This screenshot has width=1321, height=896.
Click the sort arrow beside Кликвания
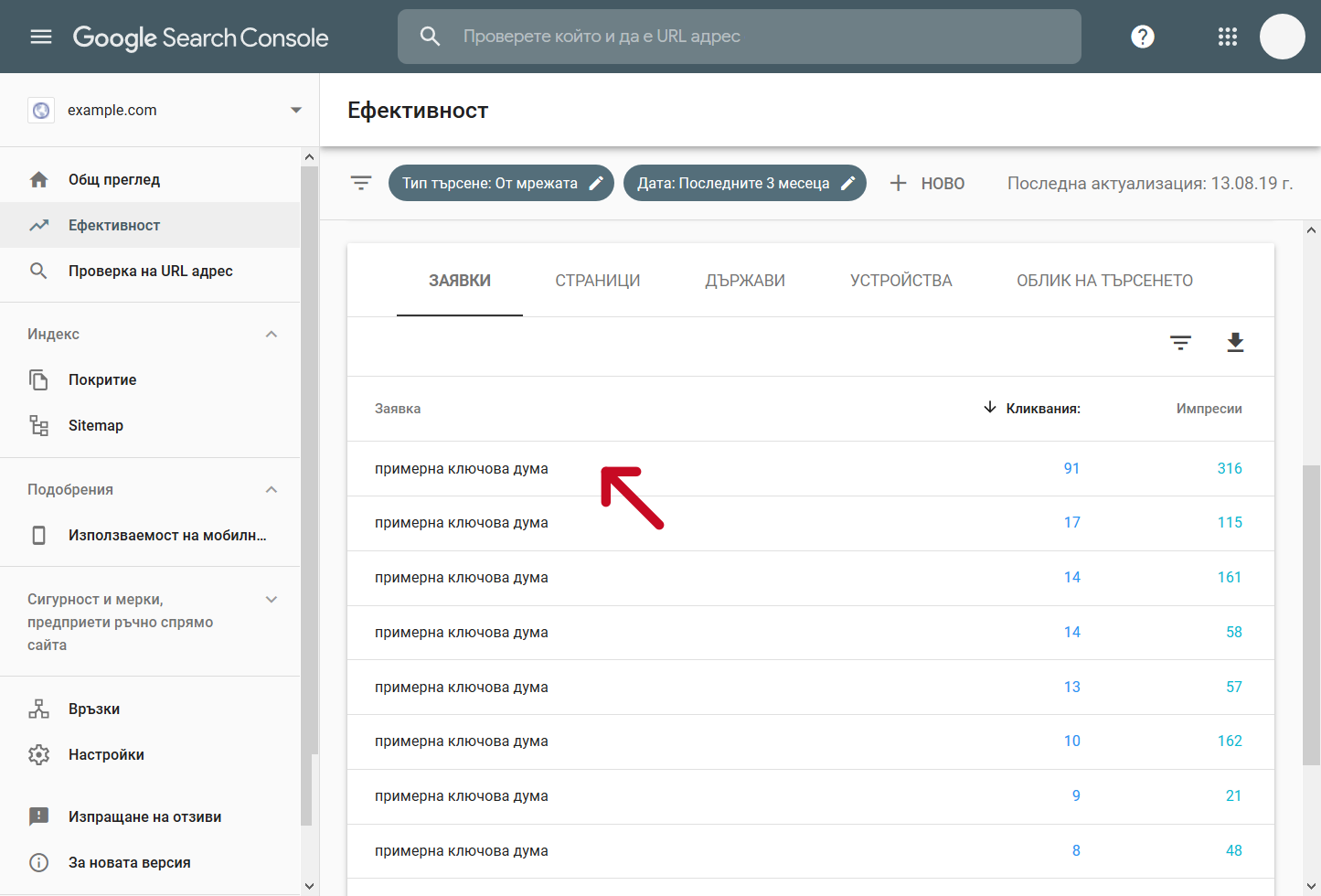990,408
